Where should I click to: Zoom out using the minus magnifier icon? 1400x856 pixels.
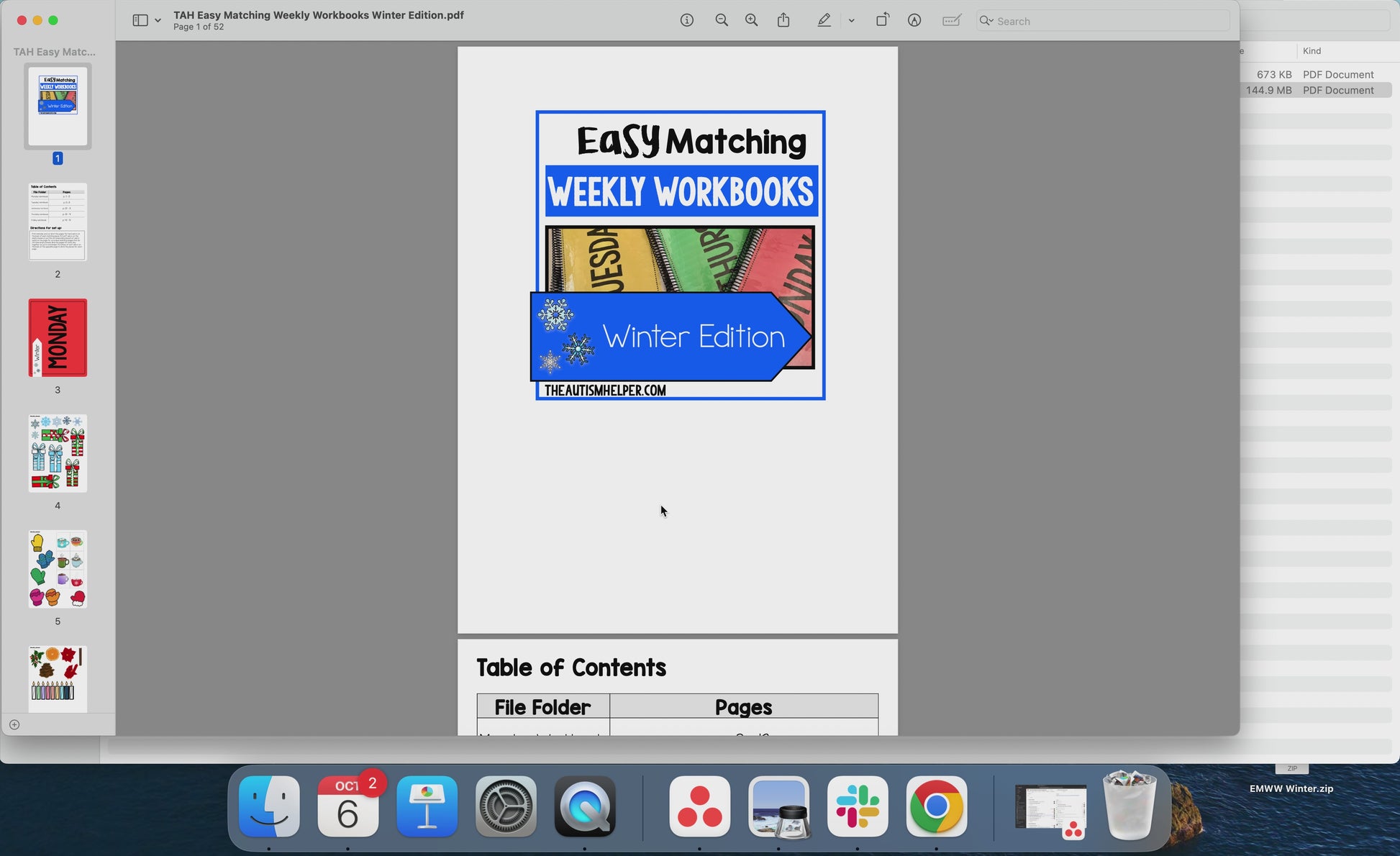coord(722,21)
